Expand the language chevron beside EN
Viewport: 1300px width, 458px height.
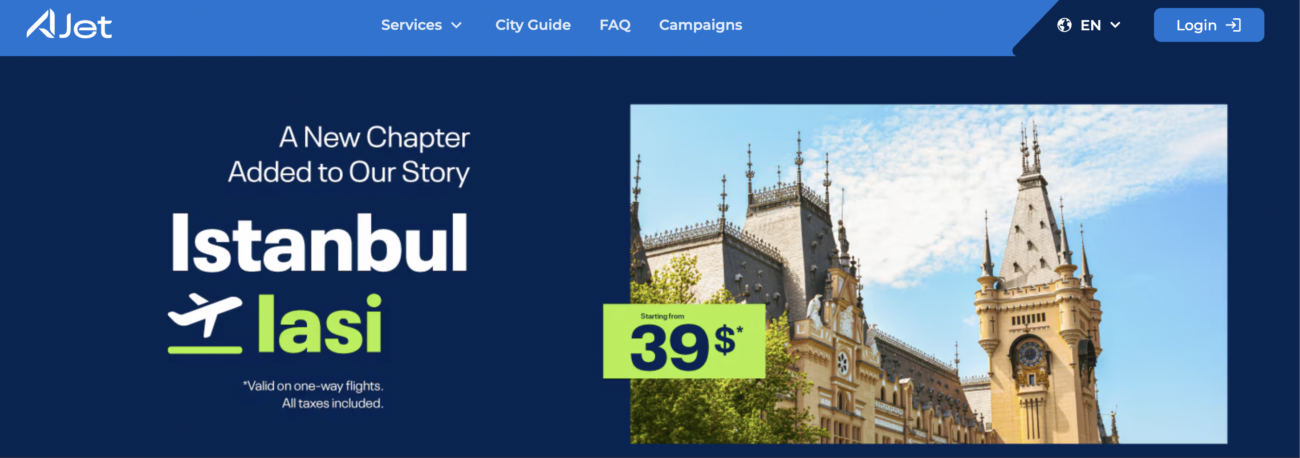1115,25
